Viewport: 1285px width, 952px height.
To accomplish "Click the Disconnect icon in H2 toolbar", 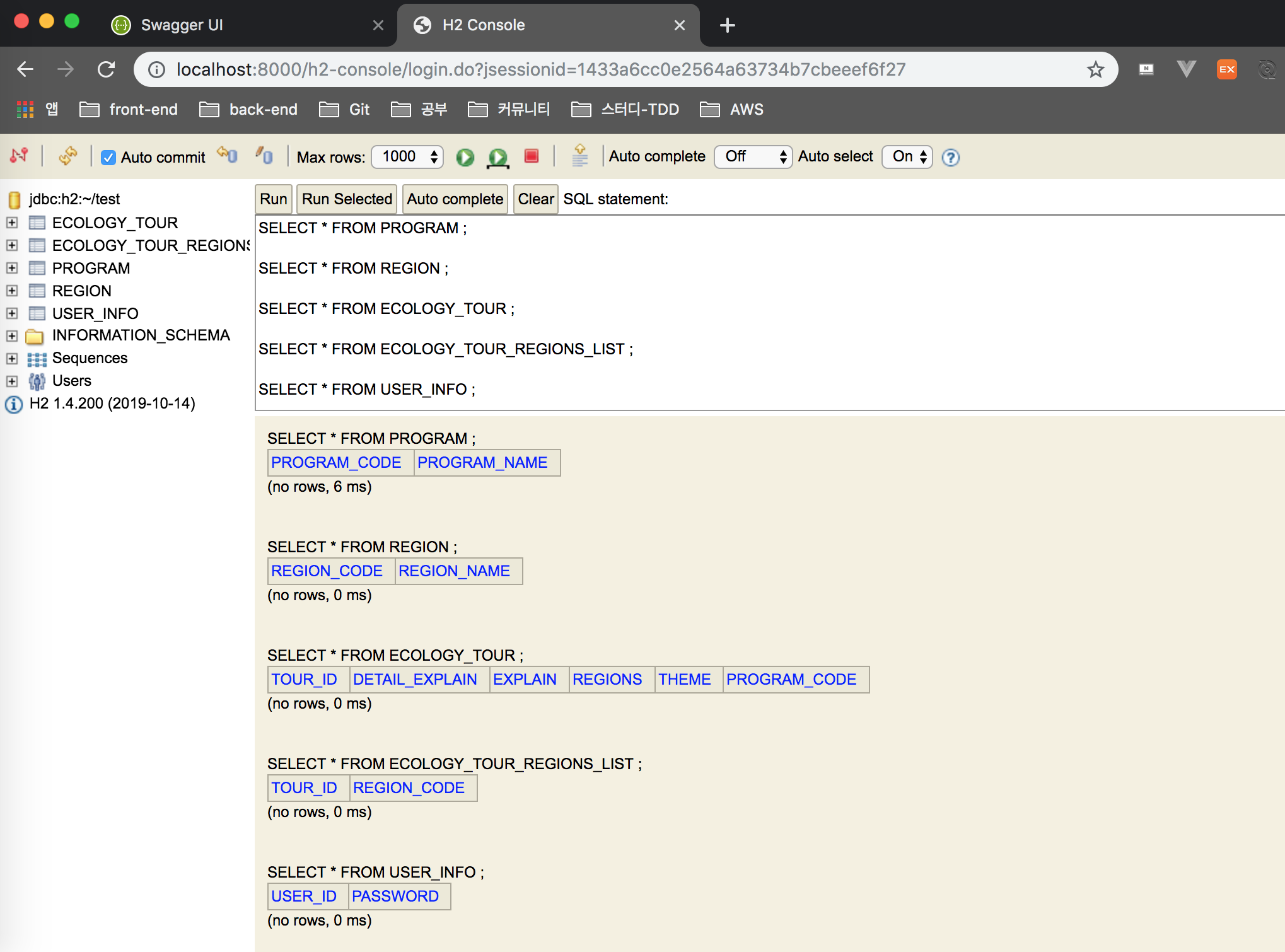I will 19,155.
